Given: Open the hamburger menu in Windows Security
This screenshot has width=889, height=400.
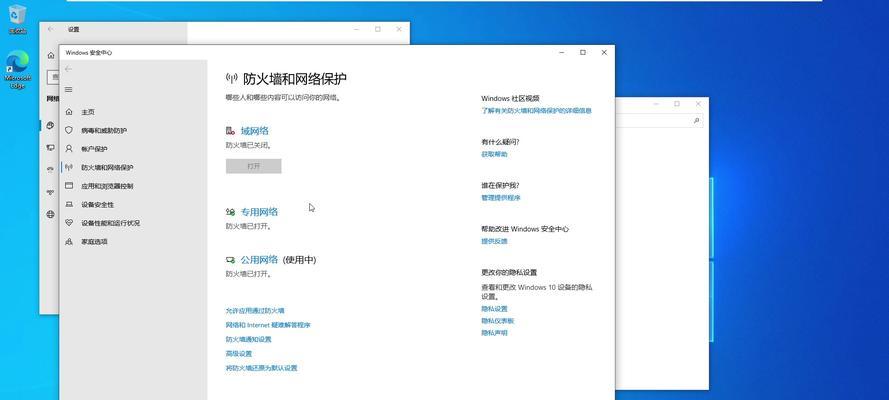Looking at the screenshot, I should coord(69,90).
